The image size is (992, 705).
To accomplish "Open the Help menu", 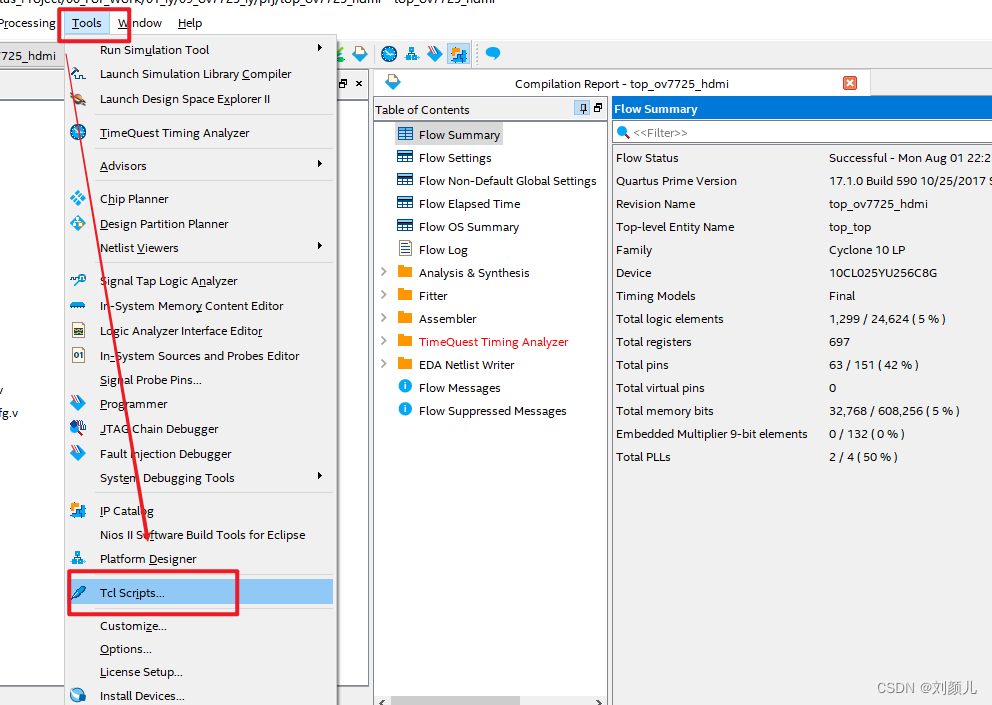I will click(190, 23).
